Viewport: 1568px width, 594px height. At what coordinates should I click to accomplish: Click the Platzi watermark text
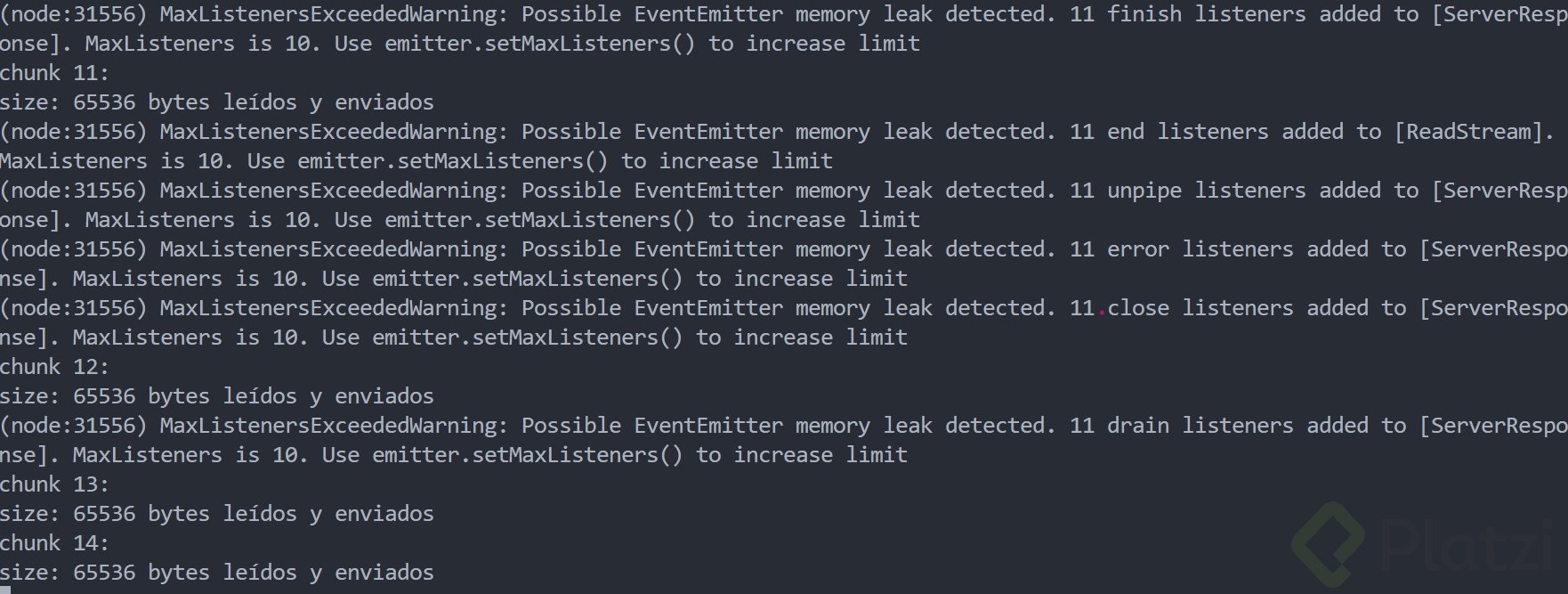[x=1468, y=545]
